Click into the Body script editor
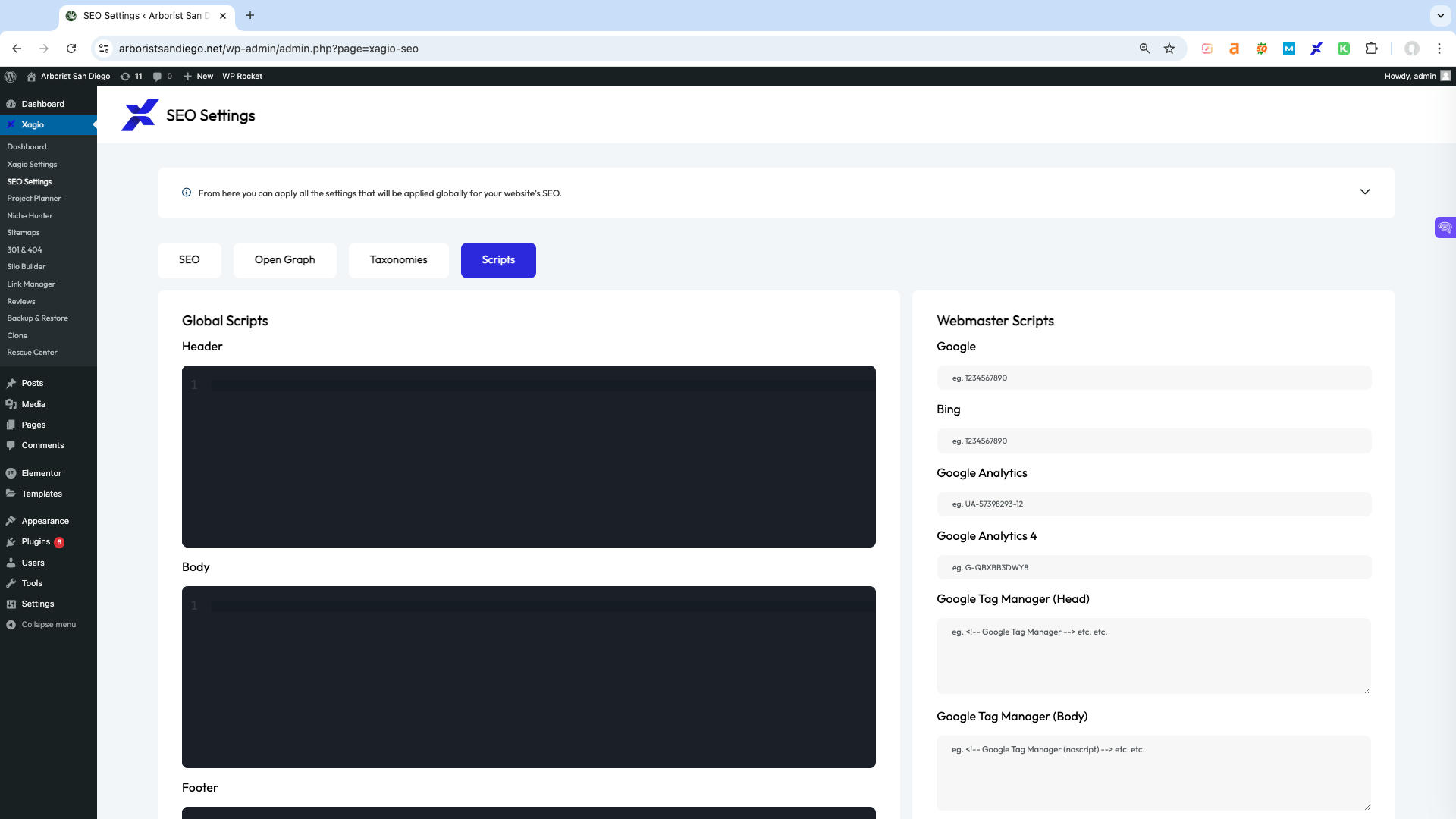1456x819 pixels. point(529,677)
